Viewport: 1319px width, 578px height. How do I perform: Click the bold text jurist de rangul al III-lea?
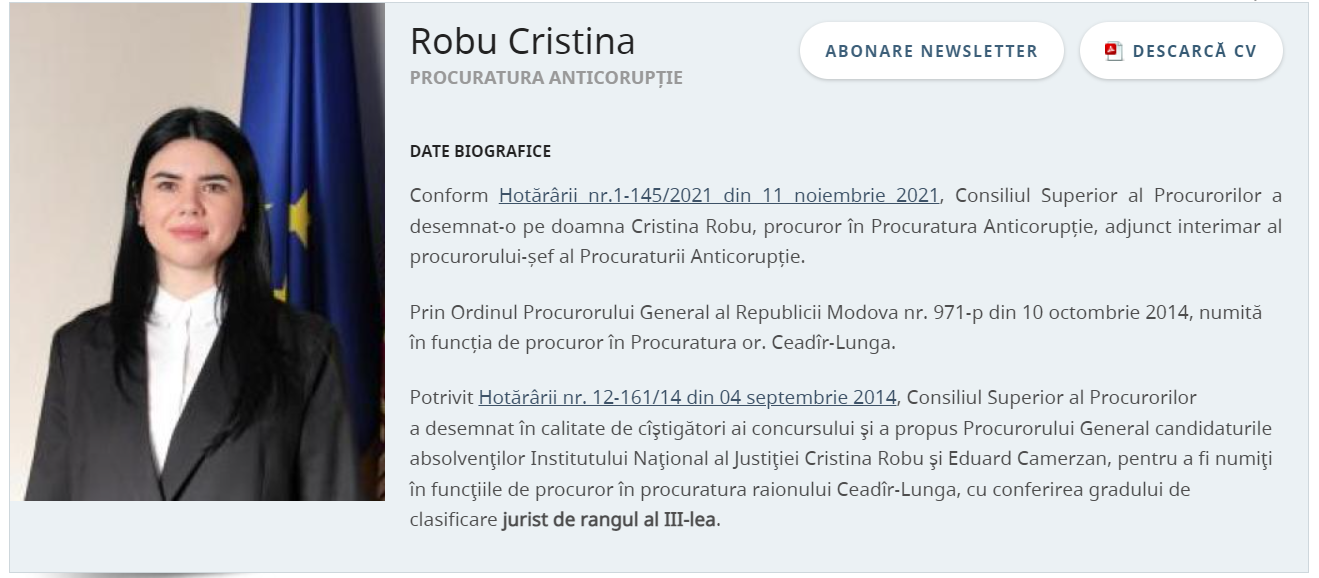tap(610, 520)
